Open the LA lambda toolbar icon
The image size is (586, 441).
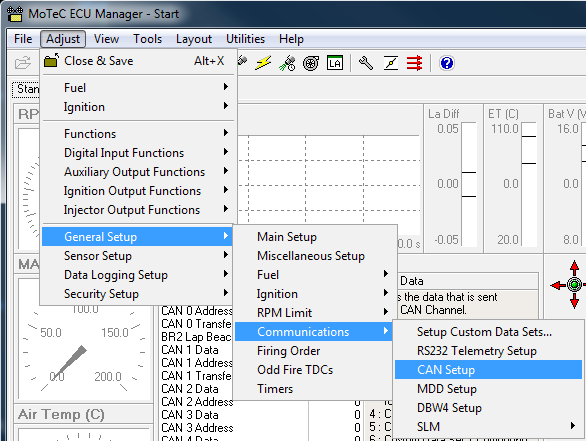click(x=335, y=63)
